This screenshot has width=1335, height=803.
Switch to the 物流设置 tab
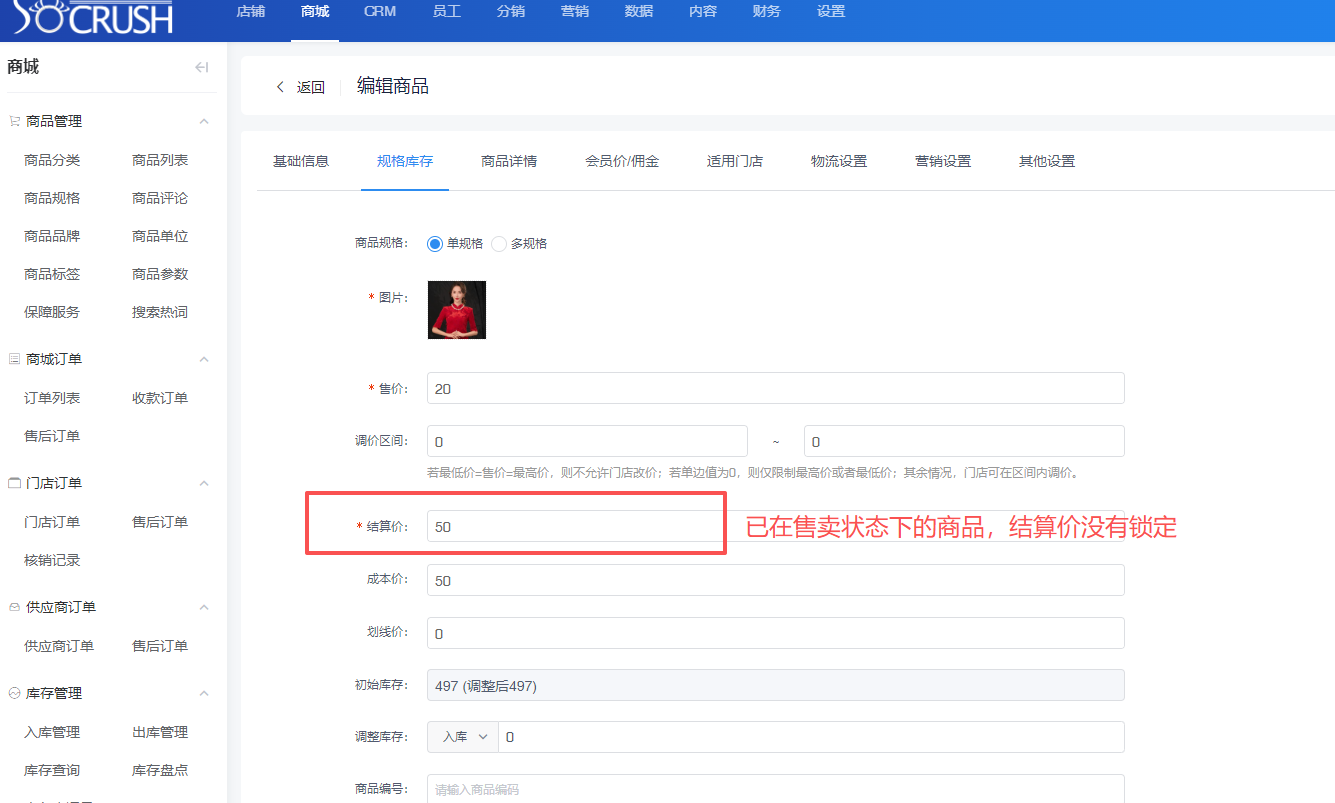(x=839, y=161)
